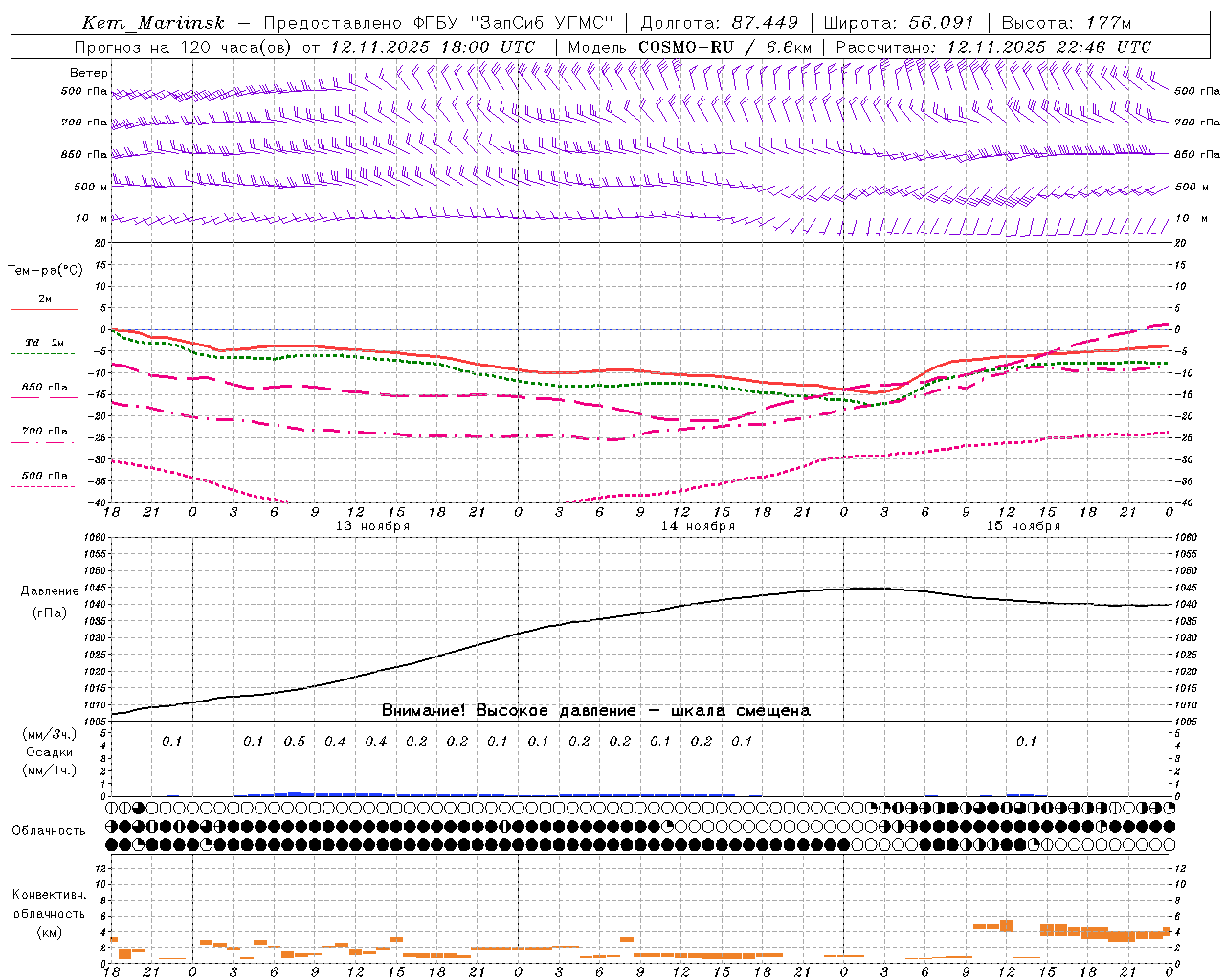Click the Тем-ра(°C) axis title
The image size is (1225, 980).
tap(45, 271)
